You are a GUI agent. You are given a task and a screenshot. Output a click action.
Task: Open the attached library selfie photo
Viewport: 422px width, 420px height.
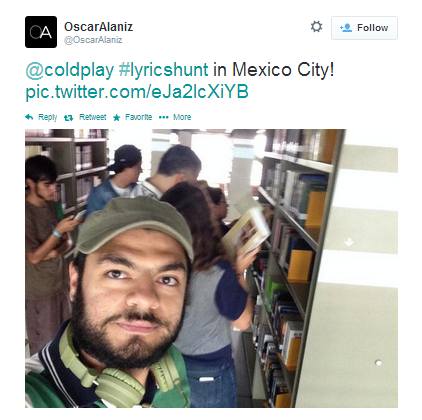point(211,268)
